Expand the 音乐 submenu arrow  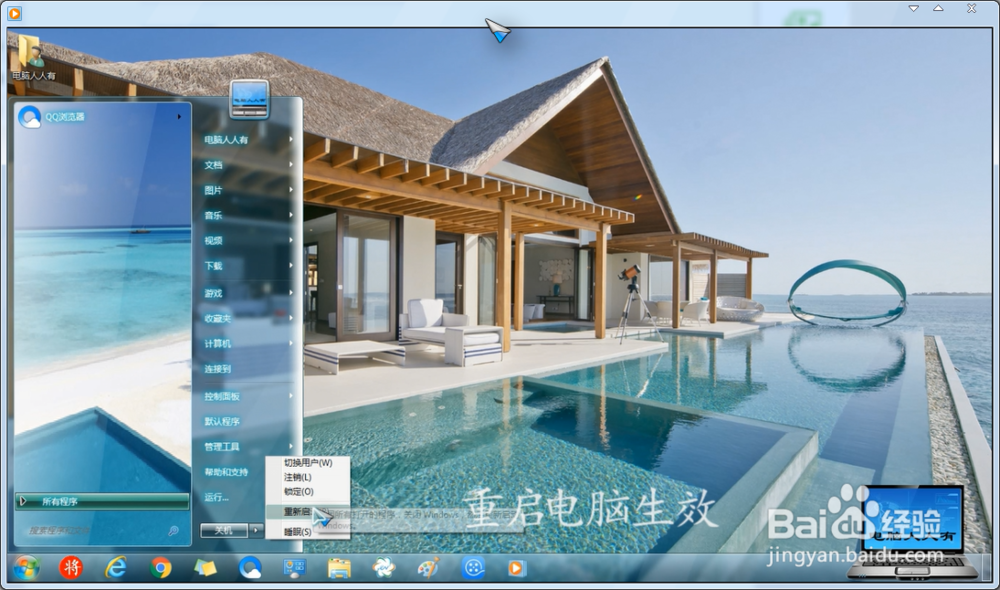[291, 215]
